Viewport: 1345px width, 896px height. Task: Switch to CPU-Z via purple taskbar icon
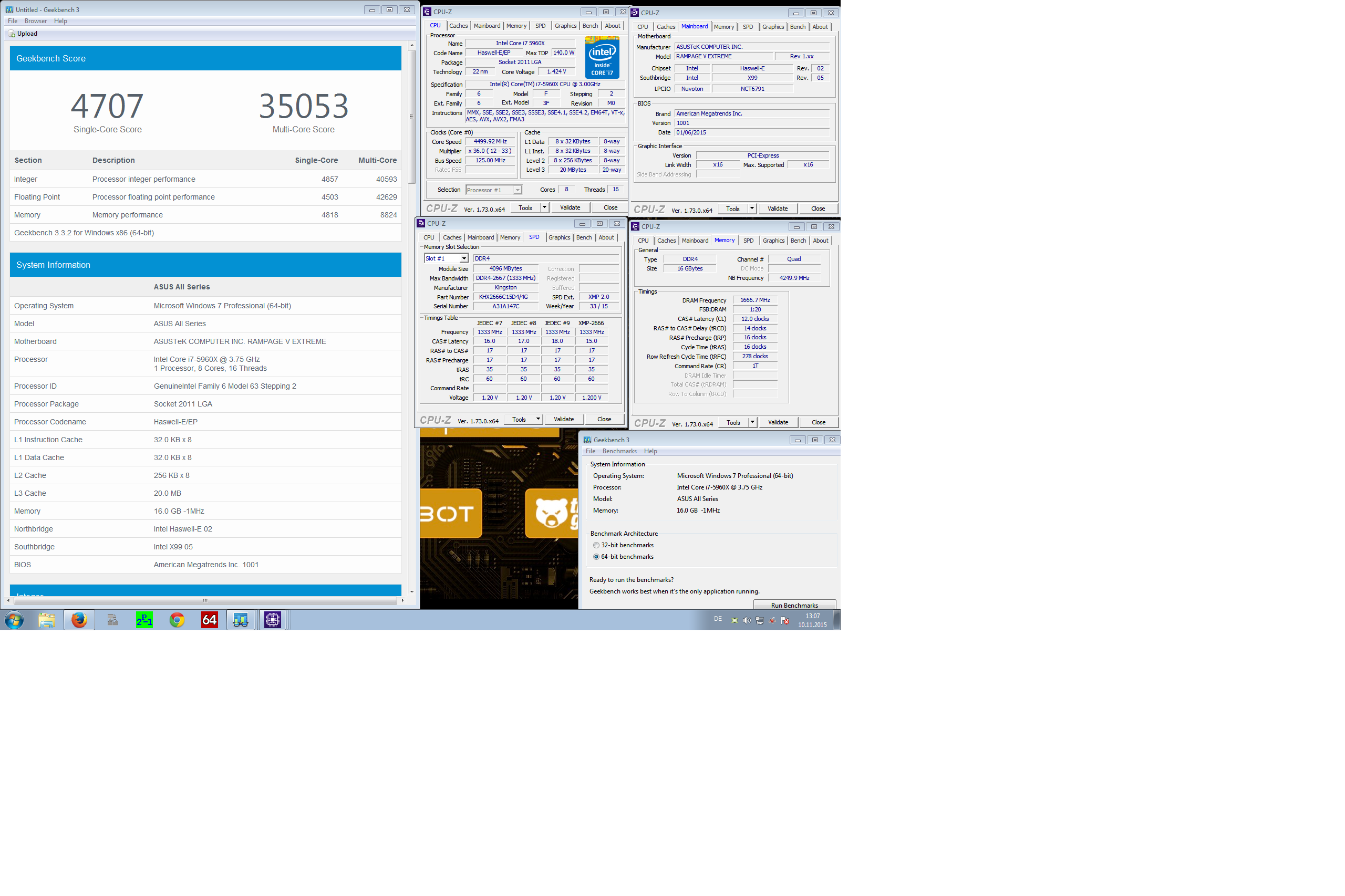273,620
